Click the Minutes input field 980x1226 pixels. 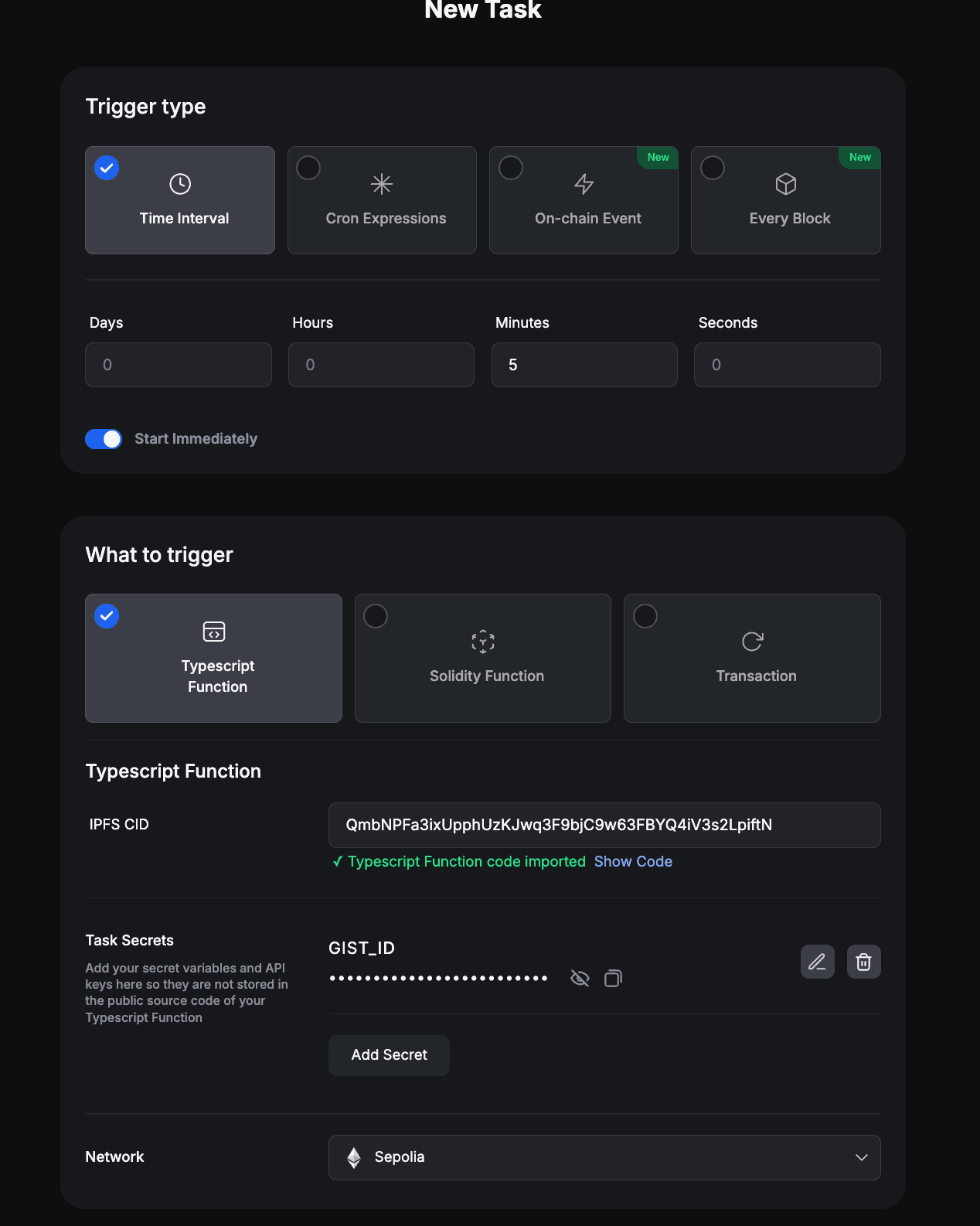tap(584, 365)
